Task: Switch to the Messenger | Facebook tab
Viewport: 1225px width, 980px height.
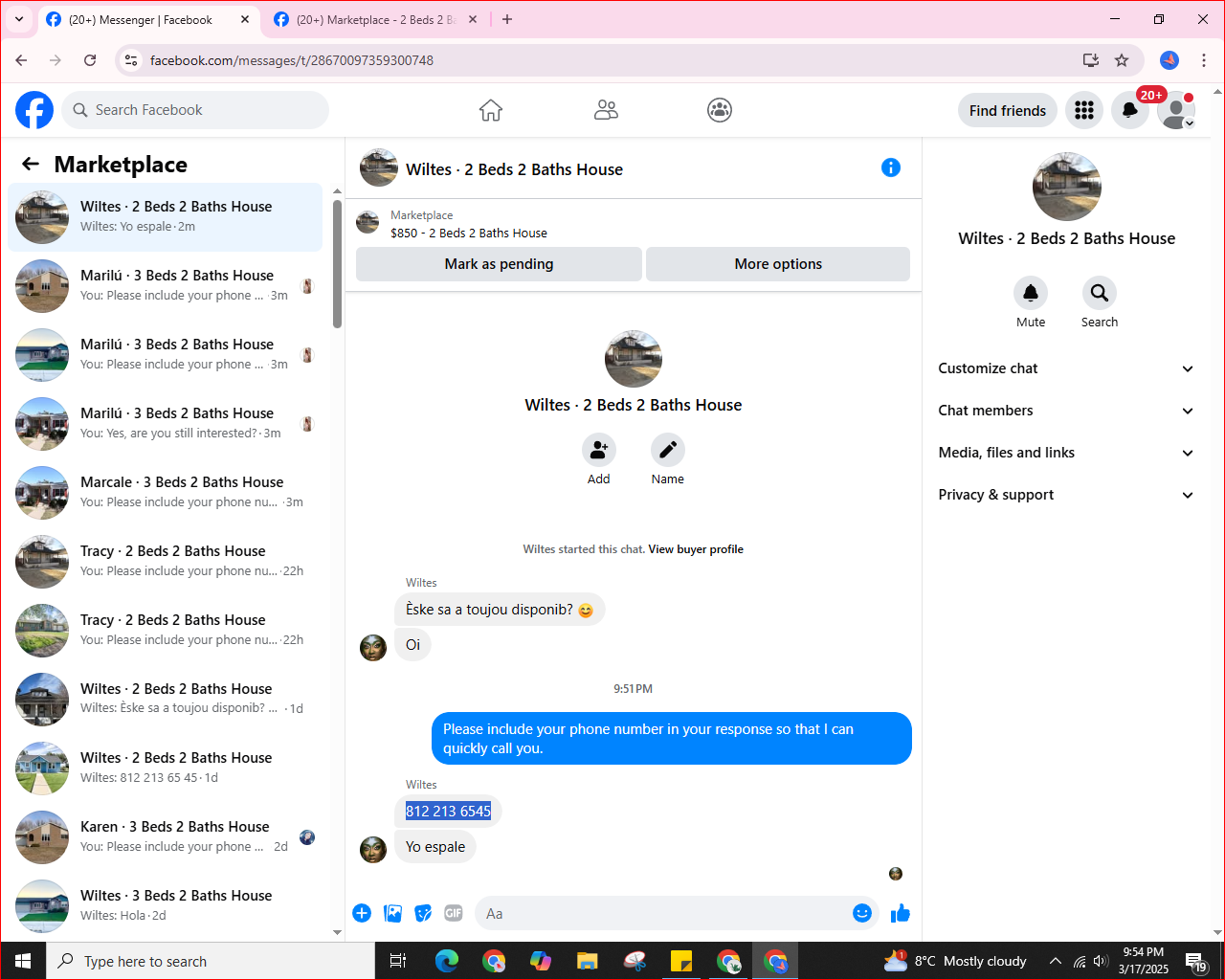Action: coord(148,20)
